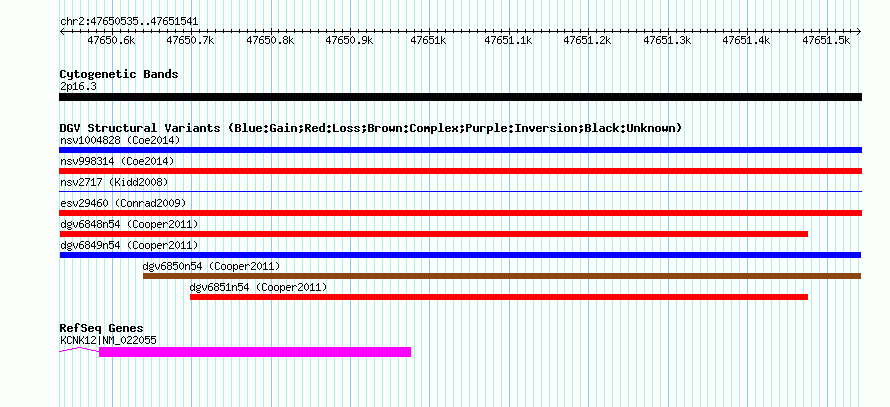Click the RefSeq Genes track title
The width and height of the screenshot is (890, 407).
[102, 329]
